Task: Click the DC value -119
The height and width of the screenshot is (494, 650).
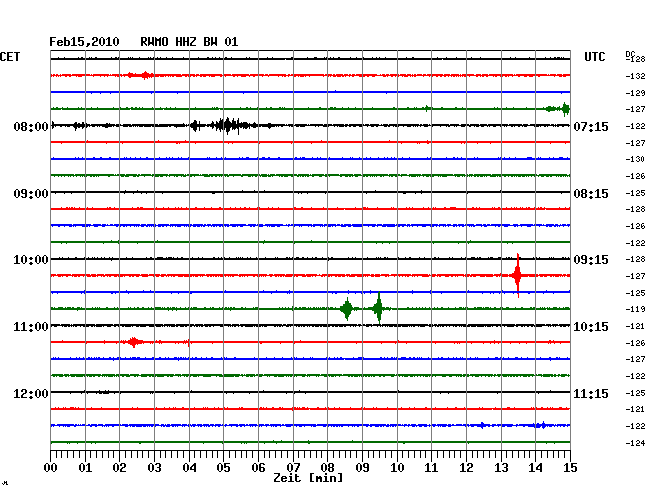Action: click(x=635, y=309)
